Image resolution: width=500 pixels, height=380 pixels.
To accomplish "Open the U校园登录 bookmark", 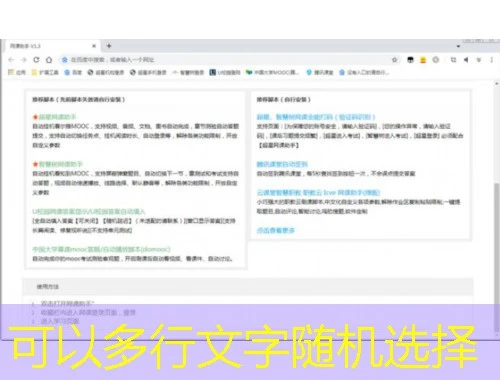I will (x=225, y=72).
